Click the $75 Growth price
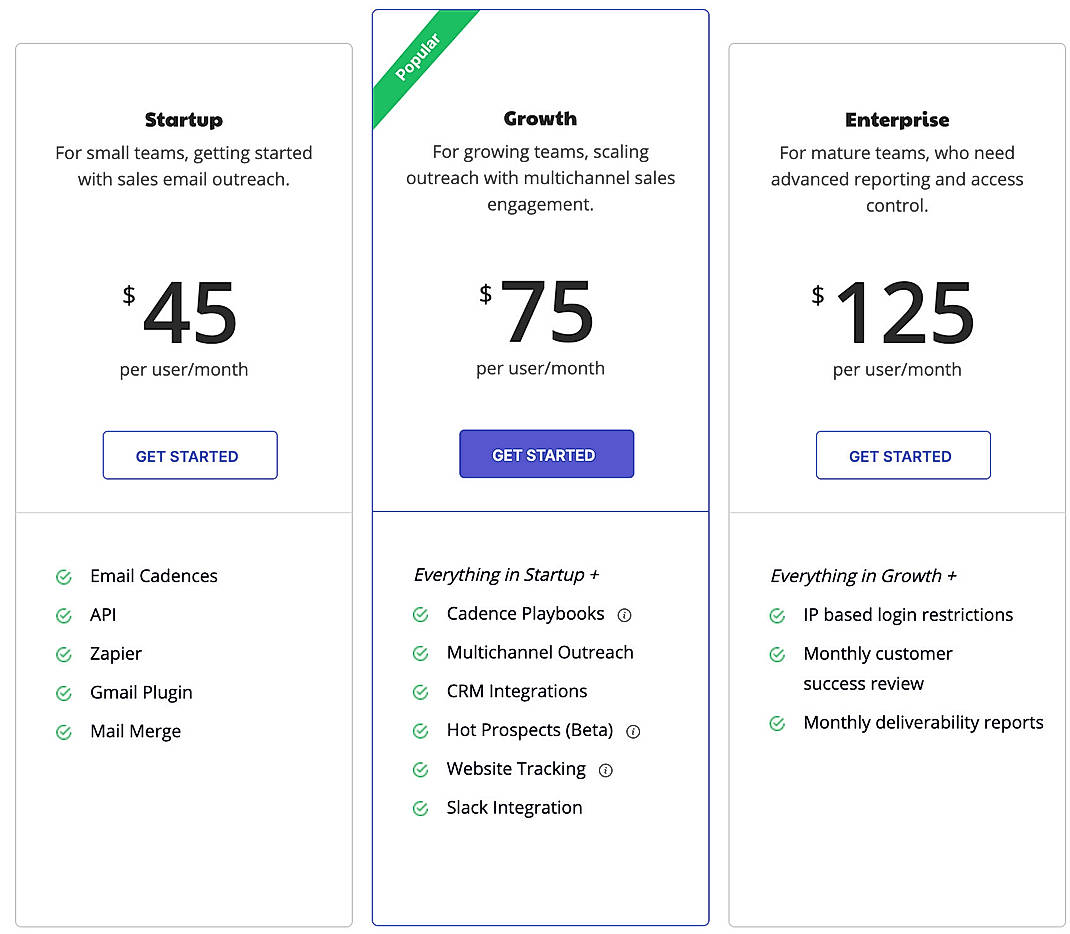The image size is (1070, 934). (546, 313)
